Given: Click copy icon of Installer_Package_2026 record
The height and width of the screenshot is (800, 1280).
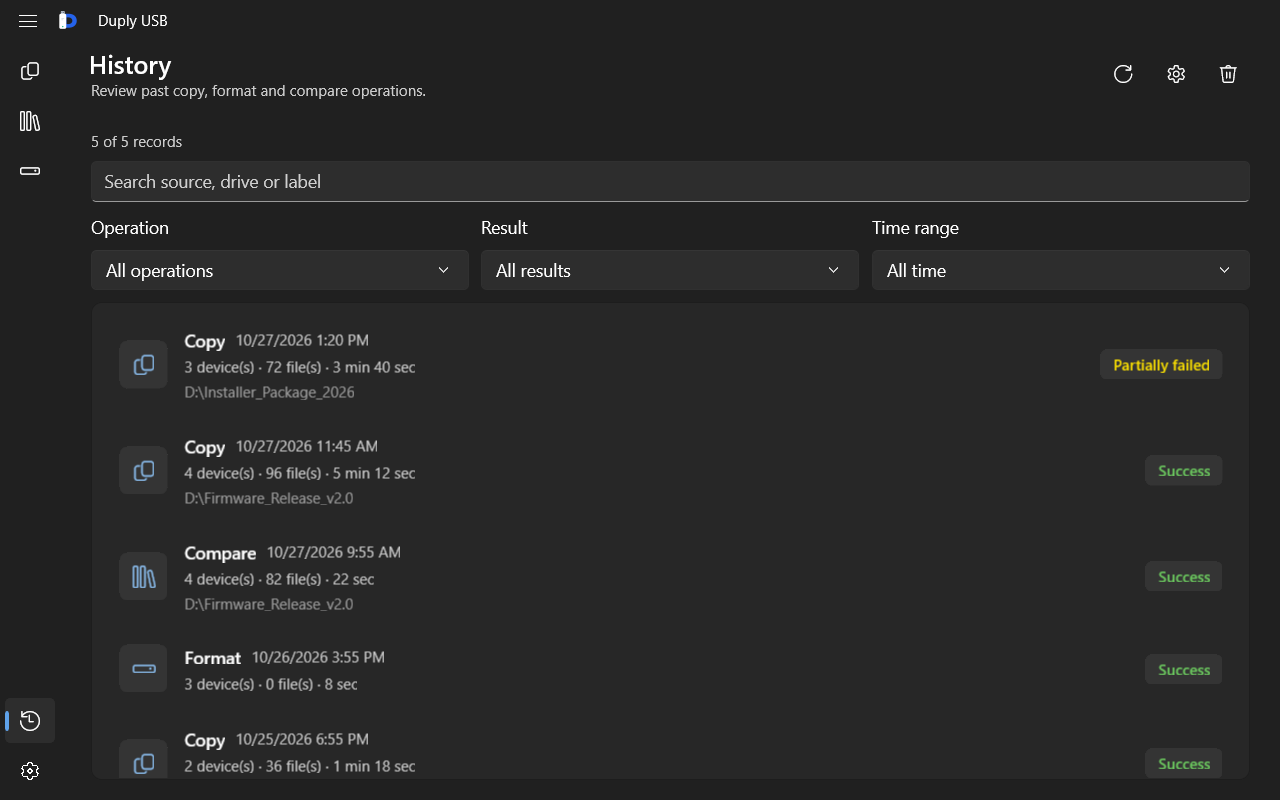Looking at the screenshot, I should coord(143,365).
